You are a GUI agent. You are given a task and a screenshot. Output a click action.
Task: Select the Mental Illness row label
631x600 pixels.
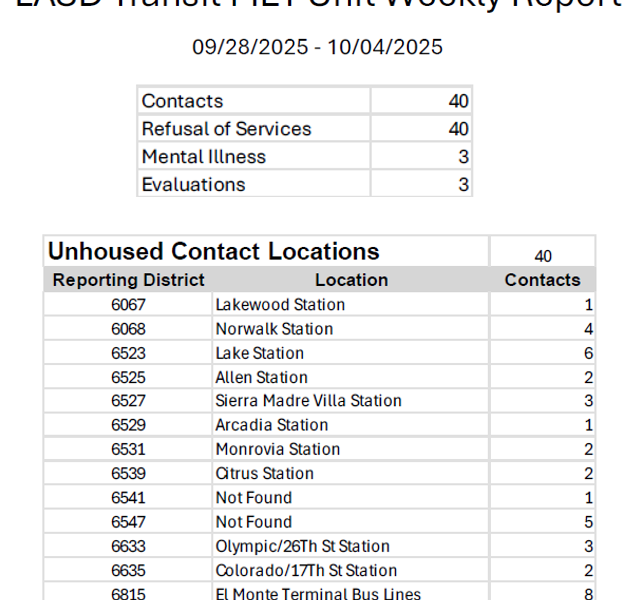204,157
